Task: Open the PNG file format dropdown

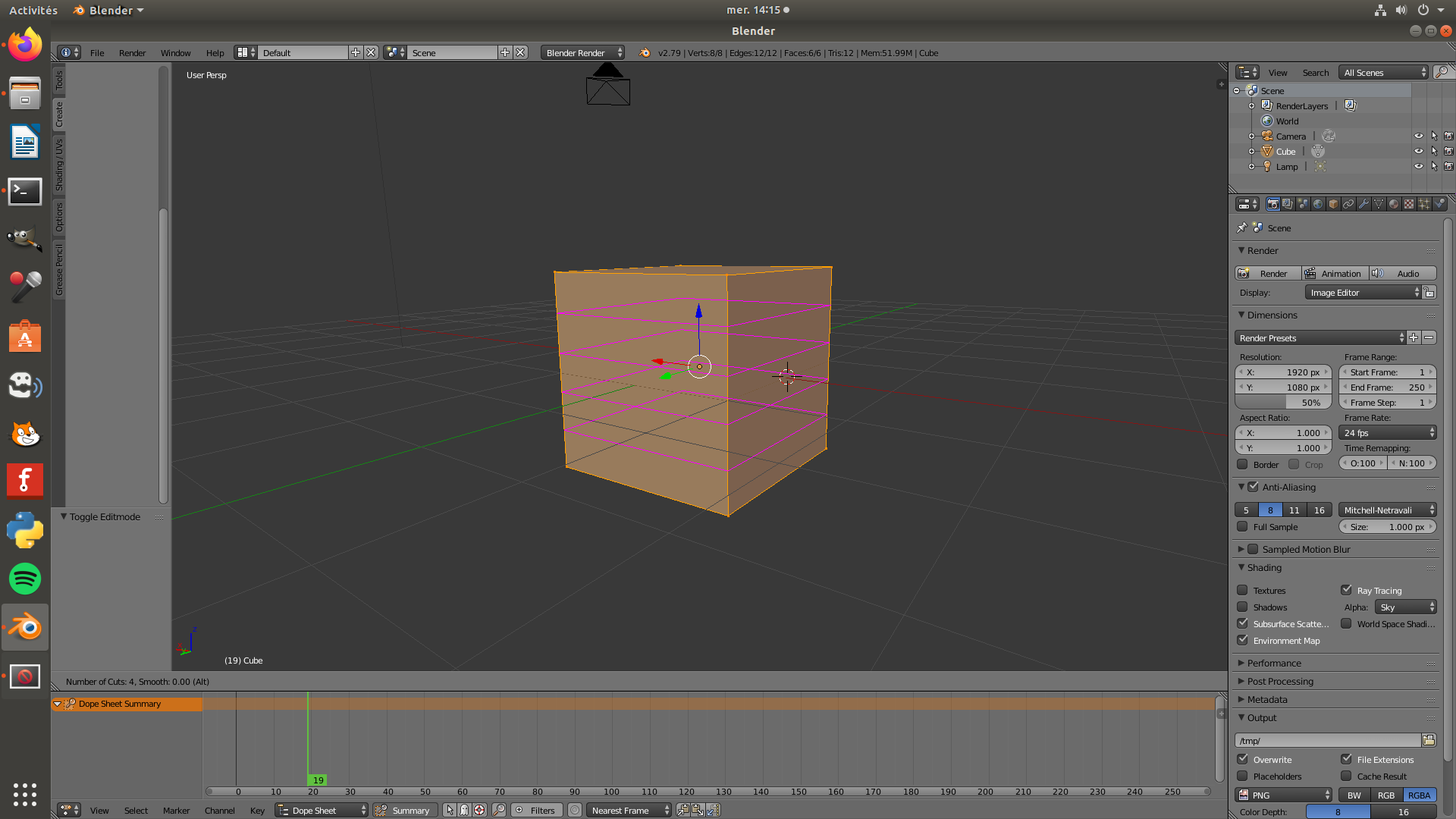Action: 1283,795
